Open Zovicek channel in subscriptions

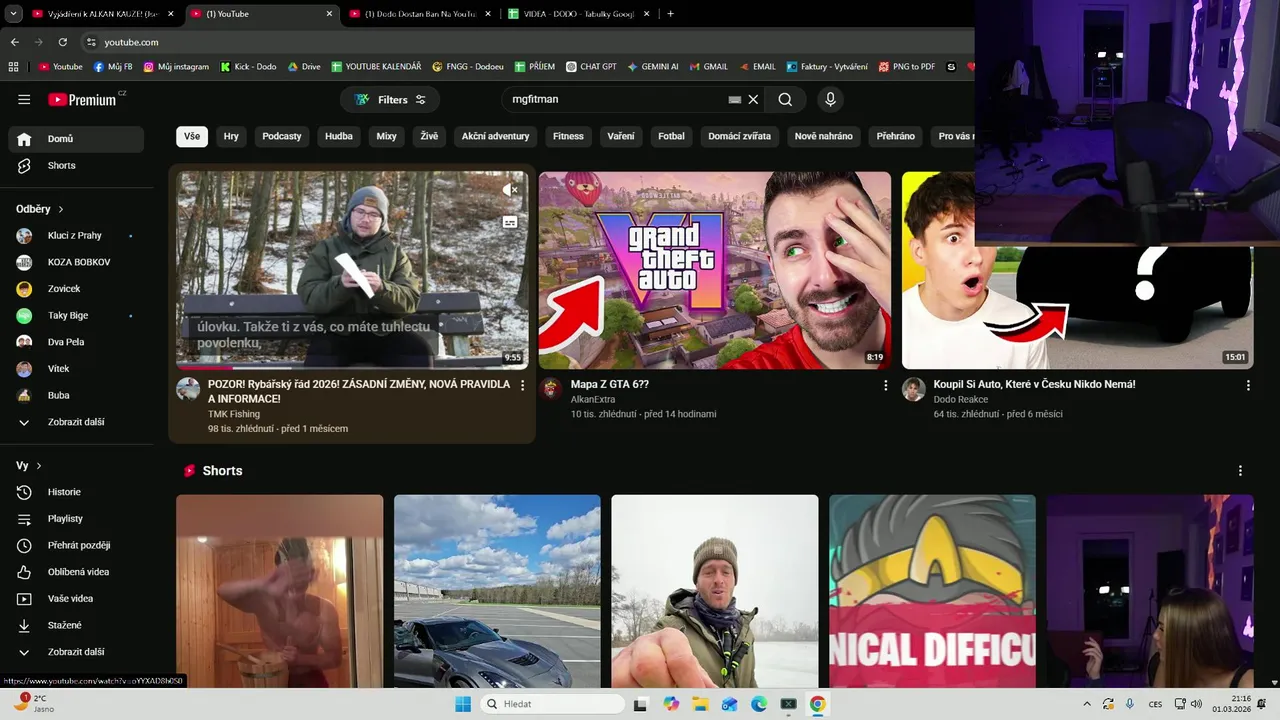point(76,289)
